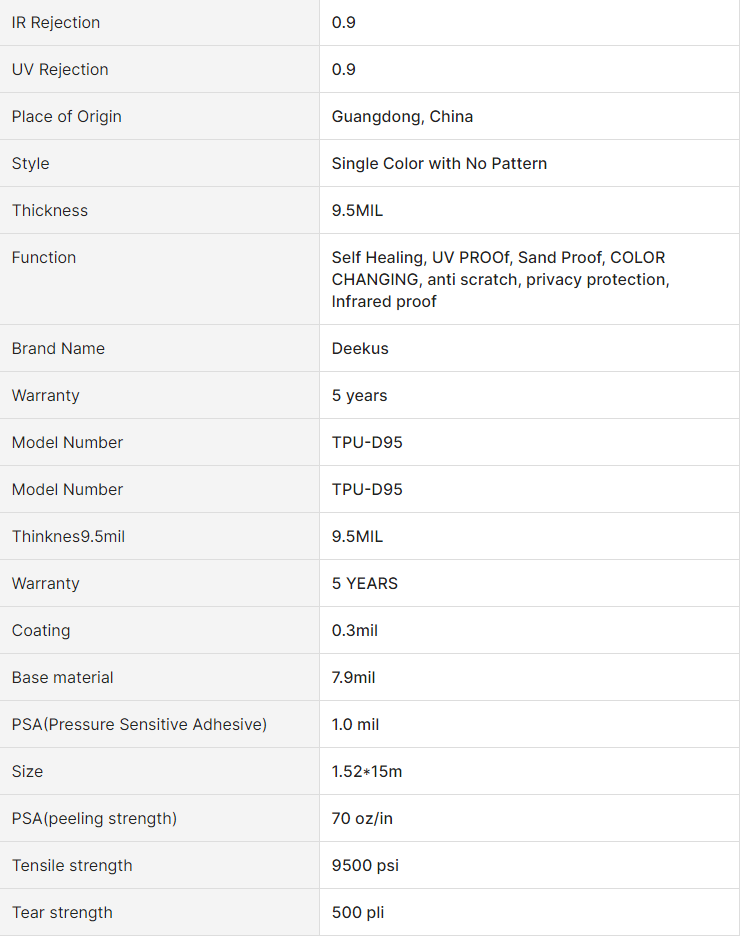The image size is (740, 937).
Task: Click the Deekus brand name value
Action: 360,348
